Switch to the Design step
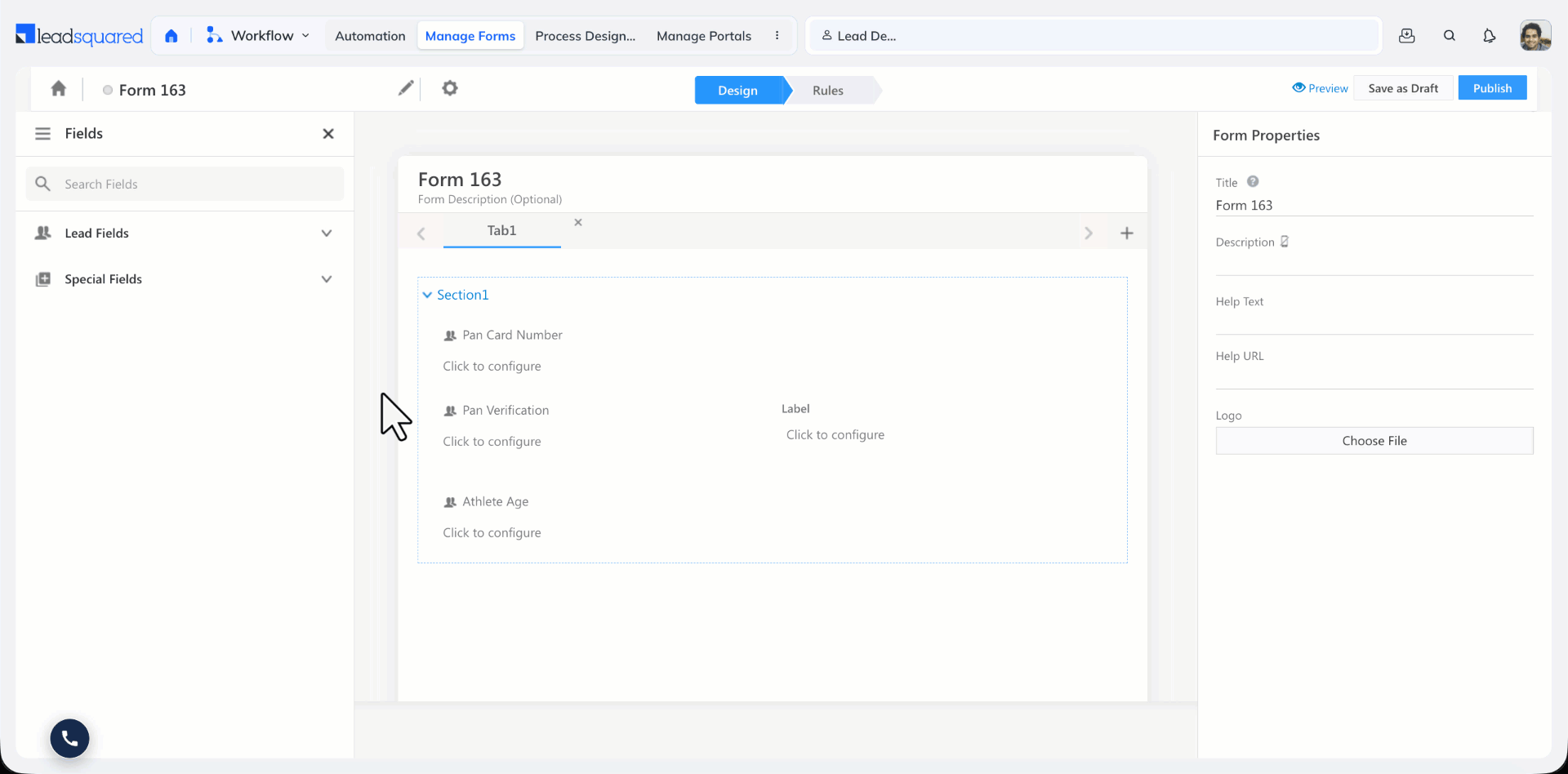Image resolution: width=1568 pixels, height=774 pixels. (x=738, y=90)
